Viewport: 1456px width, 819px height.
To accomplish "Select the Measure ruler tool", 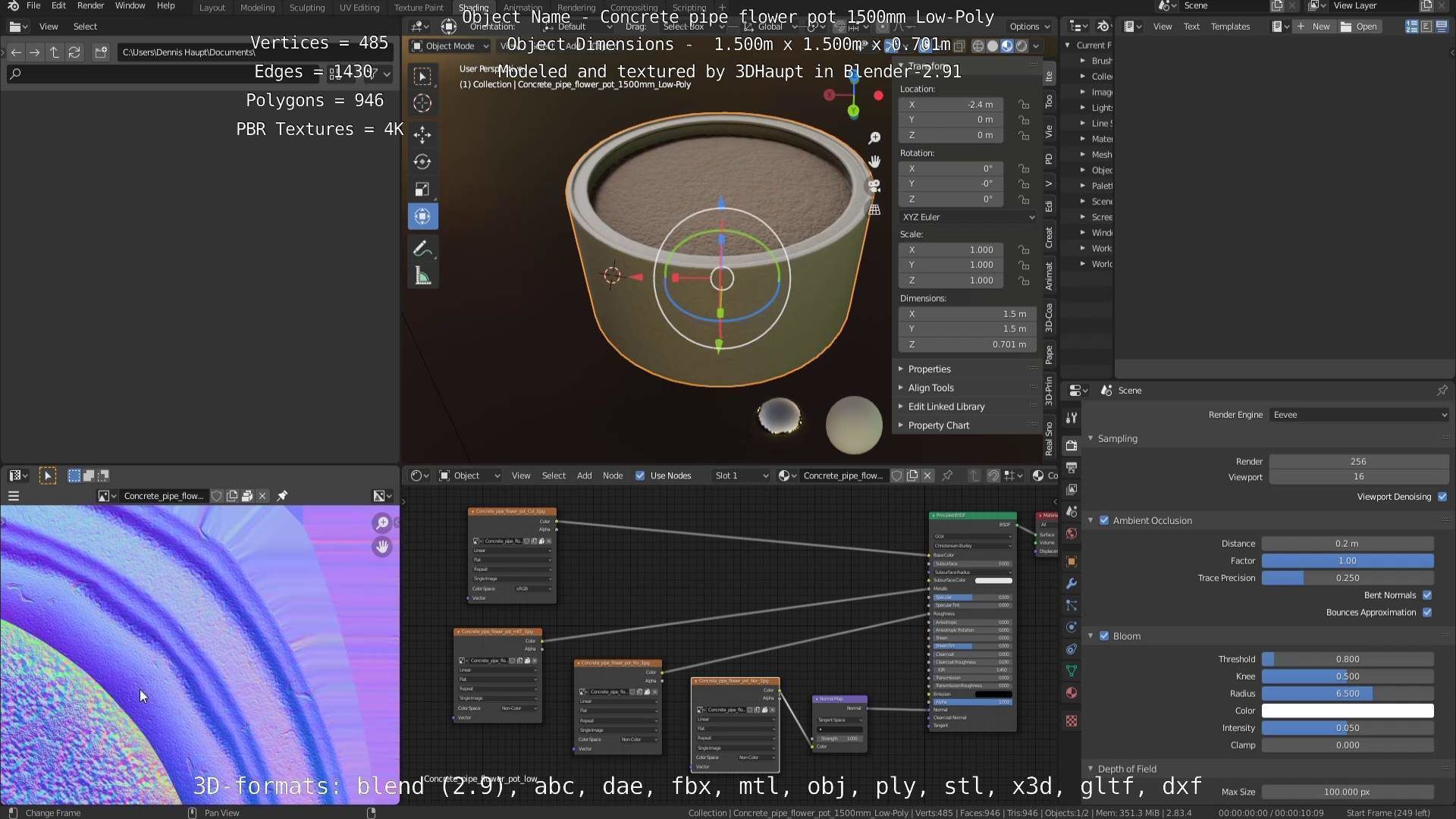I will coord(422,277).
